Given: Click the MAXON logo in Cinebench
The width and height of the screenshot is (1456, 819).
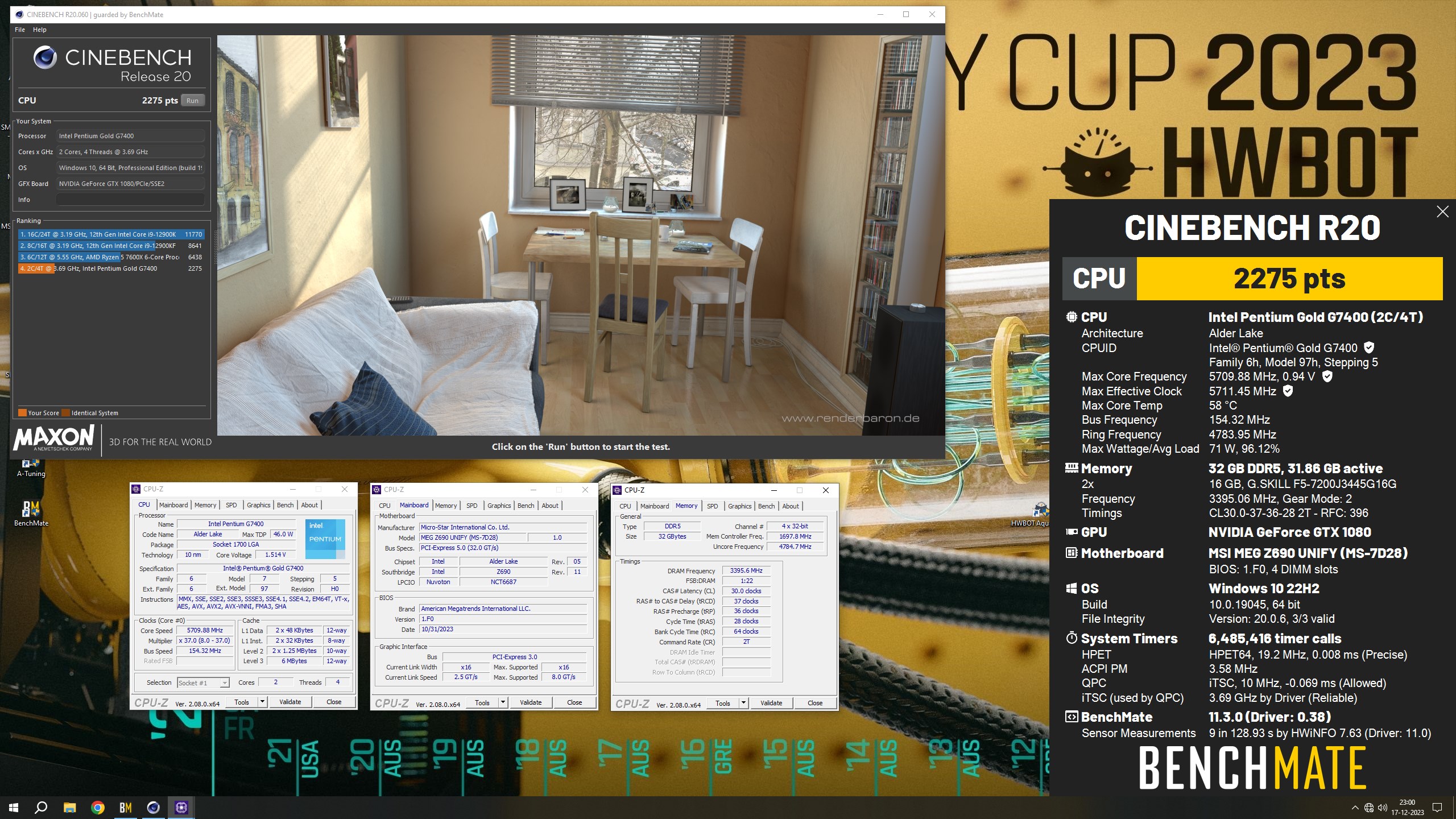Looking at the screenshot, I should click(54, 438).
